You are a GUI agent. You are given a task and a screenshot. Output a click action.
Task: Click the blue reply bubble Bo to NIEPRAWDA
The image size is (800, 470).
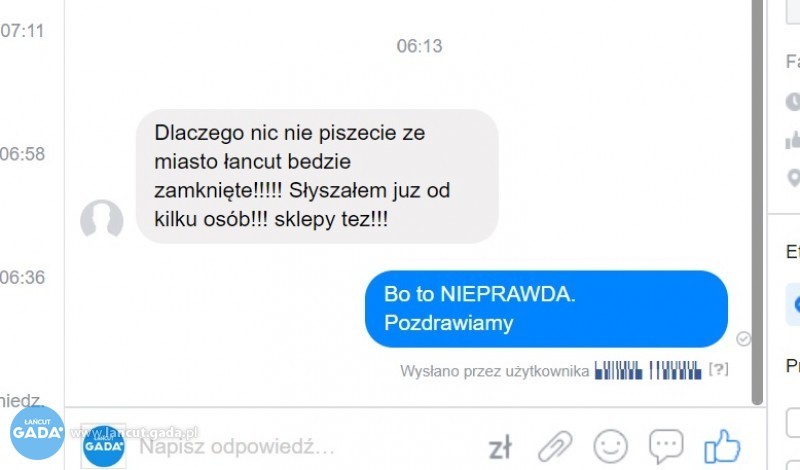point(546,309)
